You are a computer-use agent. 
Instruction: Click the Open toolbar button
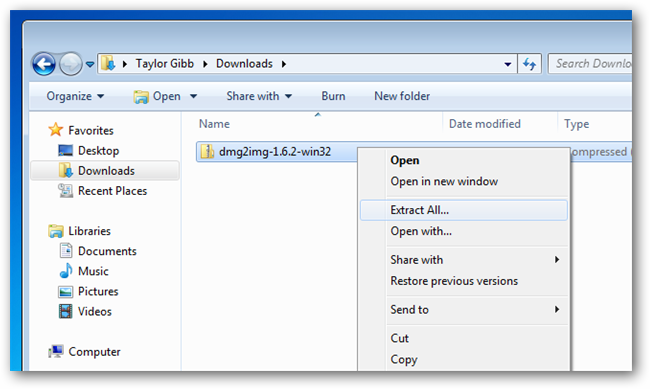click(x=157, y=96)
